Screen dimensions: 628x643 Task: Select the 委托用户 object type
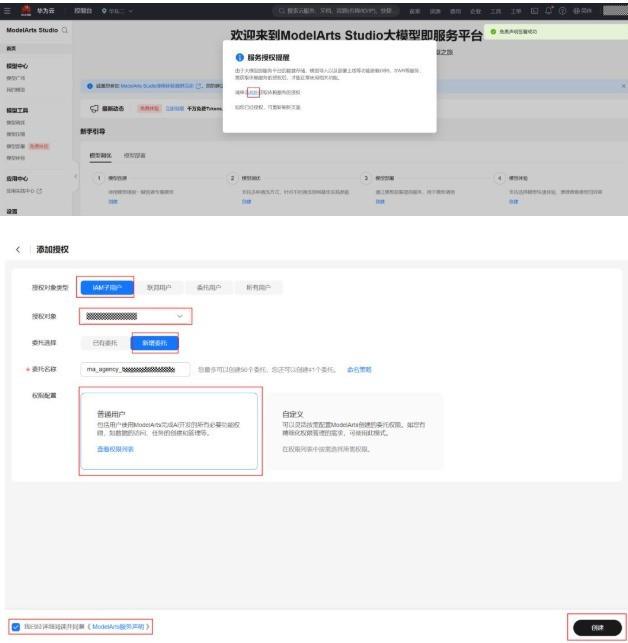point(209,287)
